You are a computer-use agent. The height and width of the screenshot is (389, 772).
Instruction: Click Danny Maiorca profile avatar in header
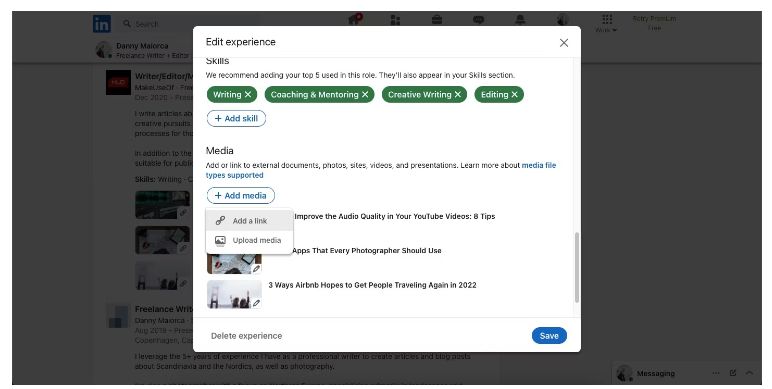[103, 50]
